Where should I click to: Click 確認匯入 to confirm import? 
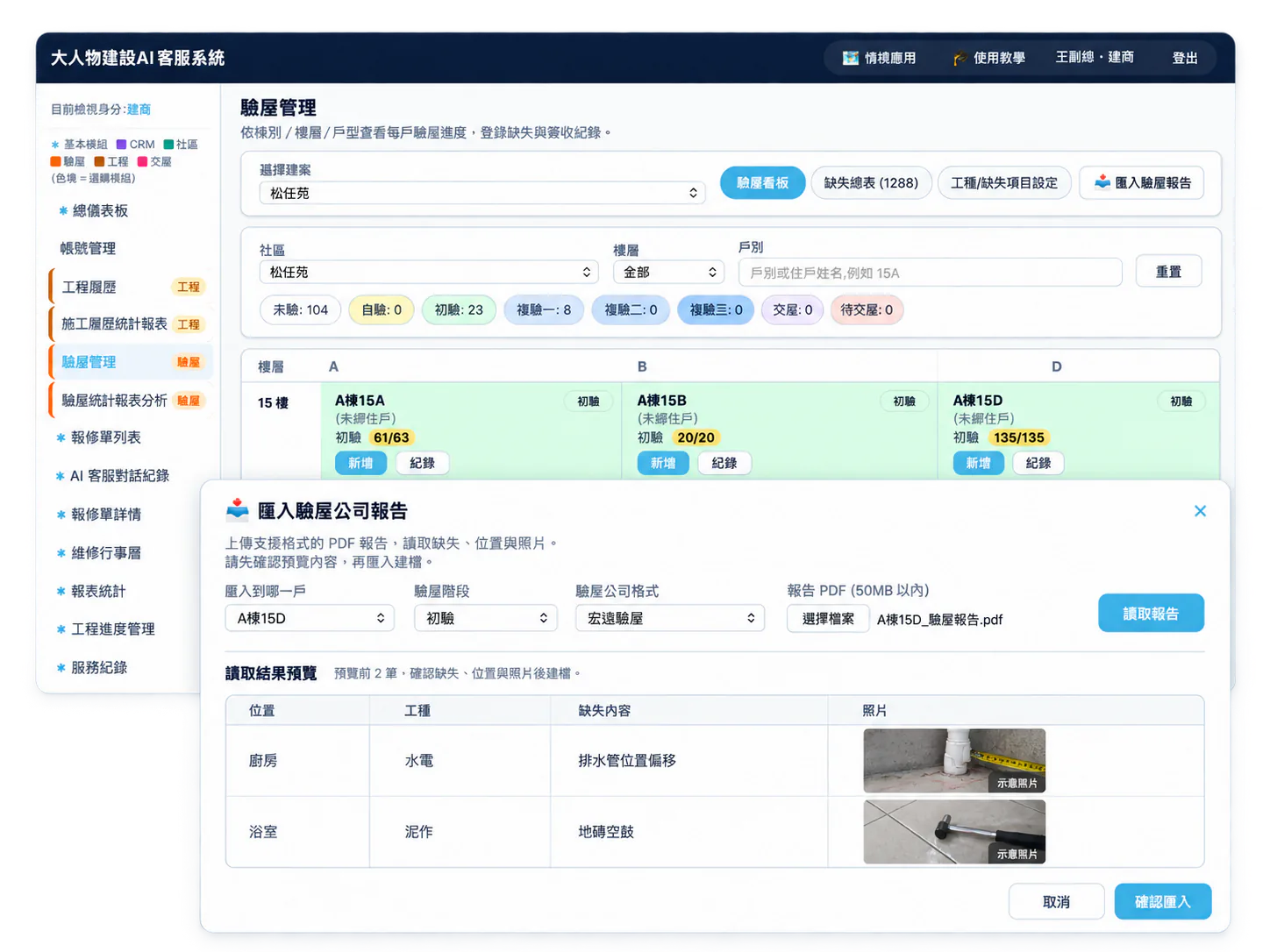pos(1162,901)
